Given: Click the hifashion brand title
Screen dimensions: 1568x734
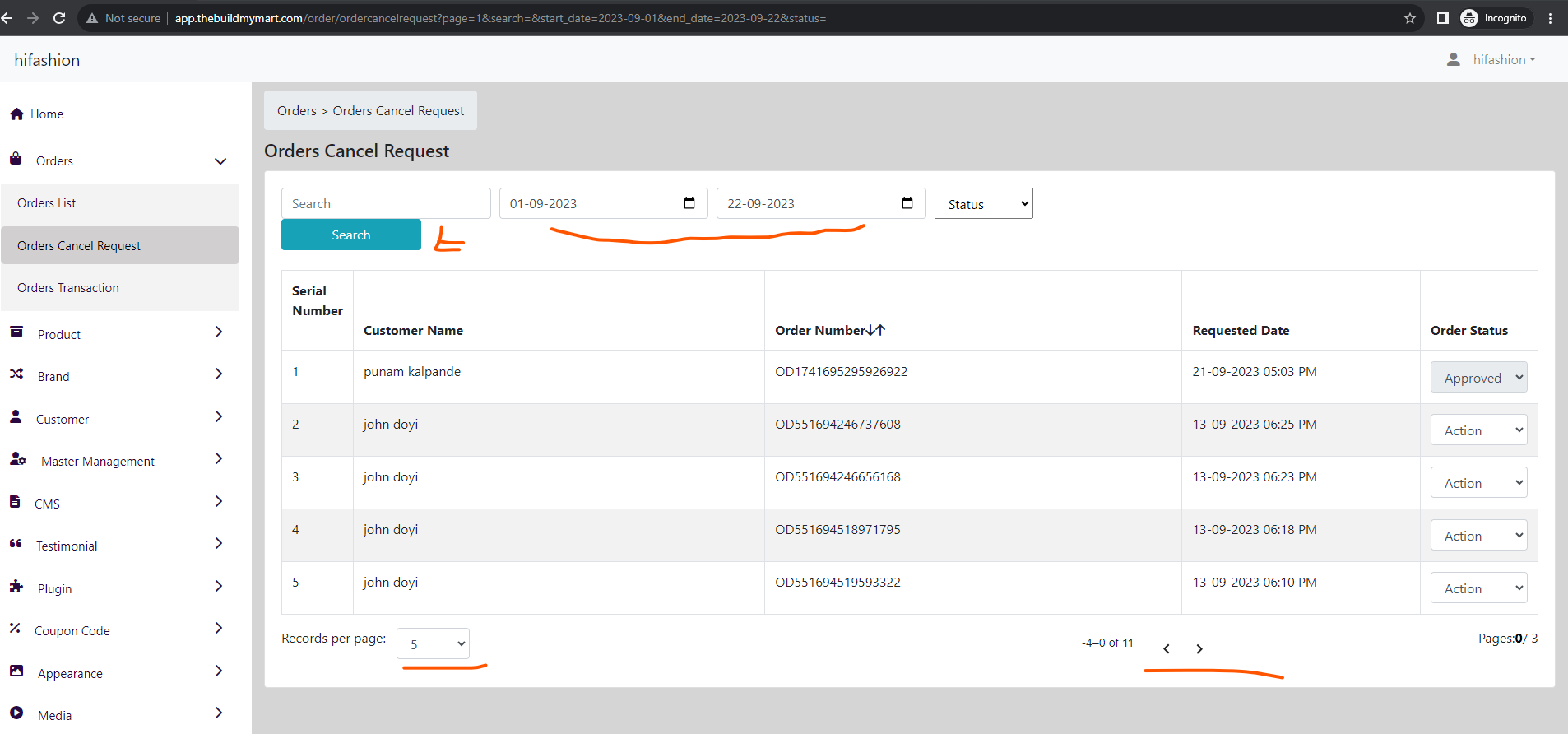Looking at the screenshot, I should (47, 60).
